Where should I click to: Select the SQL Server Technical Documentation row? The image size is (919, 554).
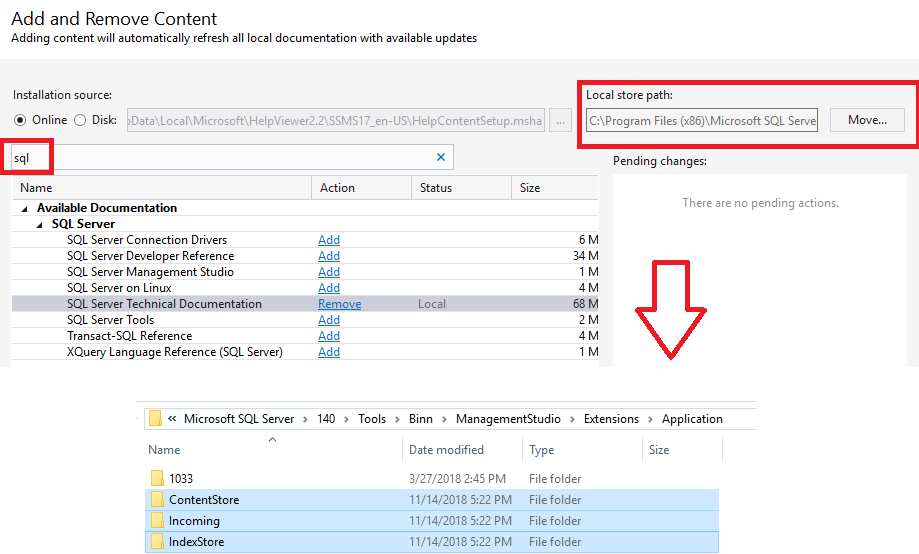(305, 304)
